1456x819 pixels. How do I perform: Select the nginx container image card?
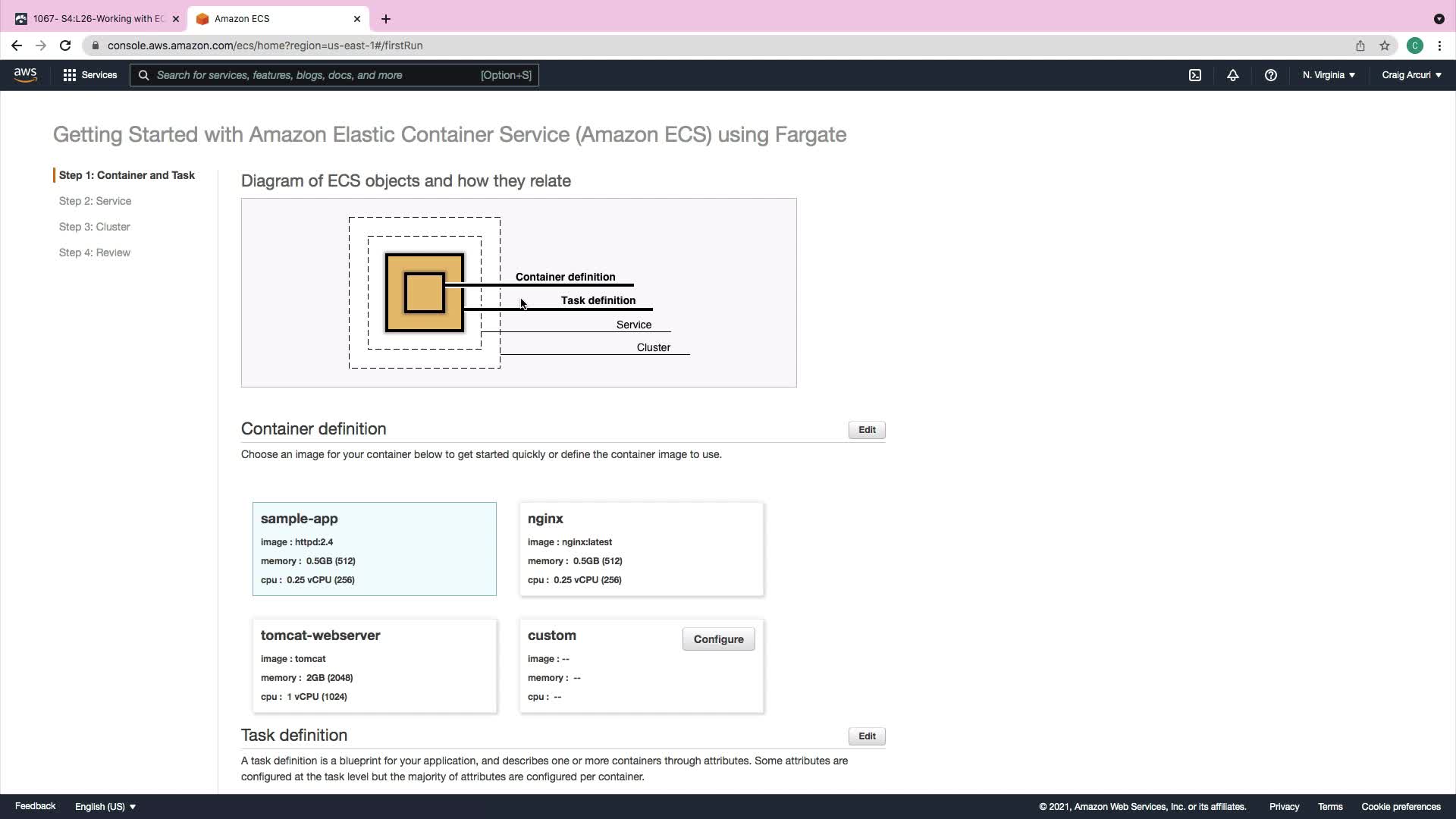(641, 548)
